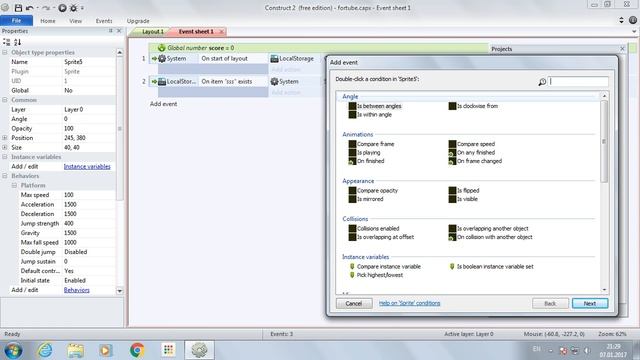This screenshot has height=360, width=640.
Task: Select the 'Compare frame' condition
Action: 371,144
